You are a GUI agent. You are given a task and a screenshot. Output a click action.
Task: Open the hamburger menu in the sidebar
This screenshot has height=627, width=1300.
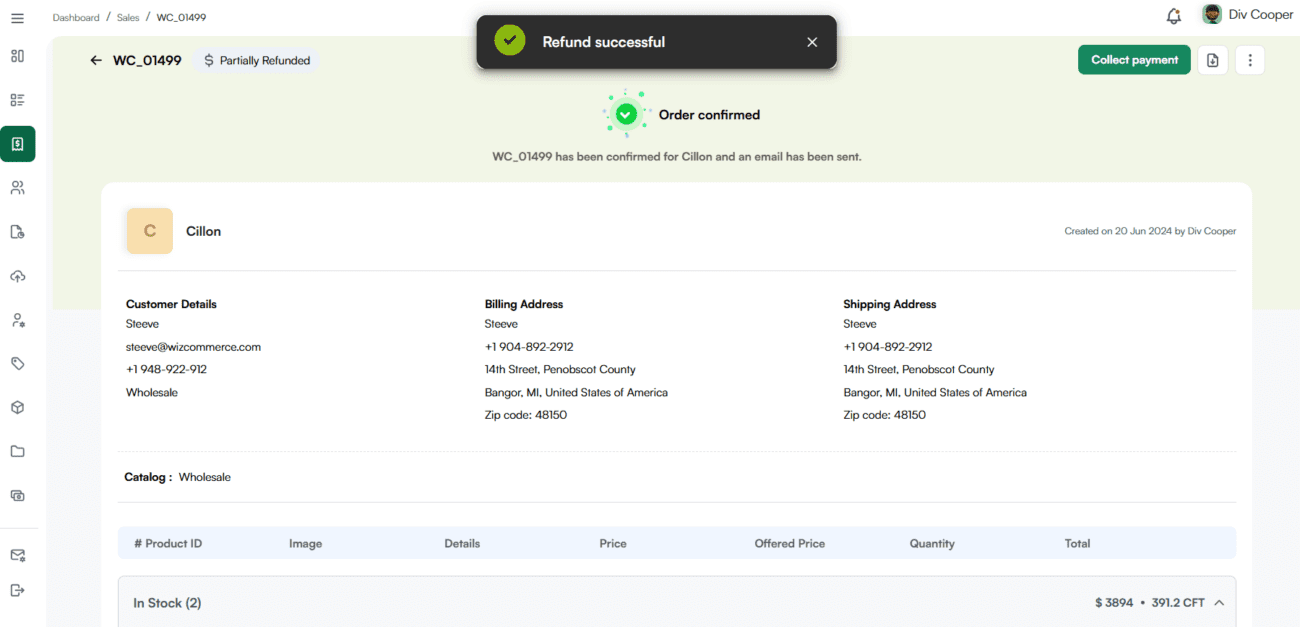coord(17,18)
